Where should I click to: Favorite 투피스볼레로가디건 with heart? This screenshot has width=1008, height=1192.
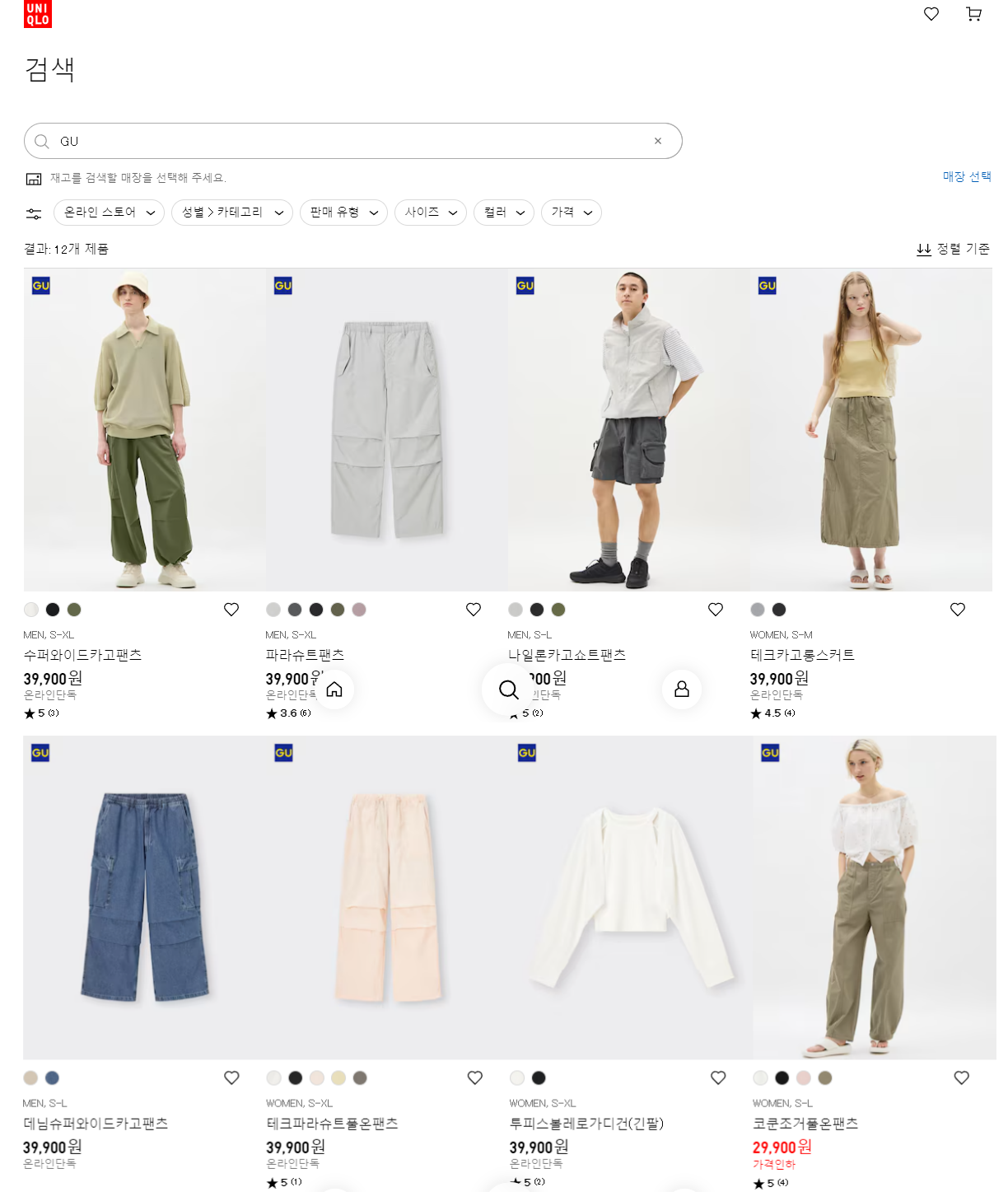(x=718, y=1077)
